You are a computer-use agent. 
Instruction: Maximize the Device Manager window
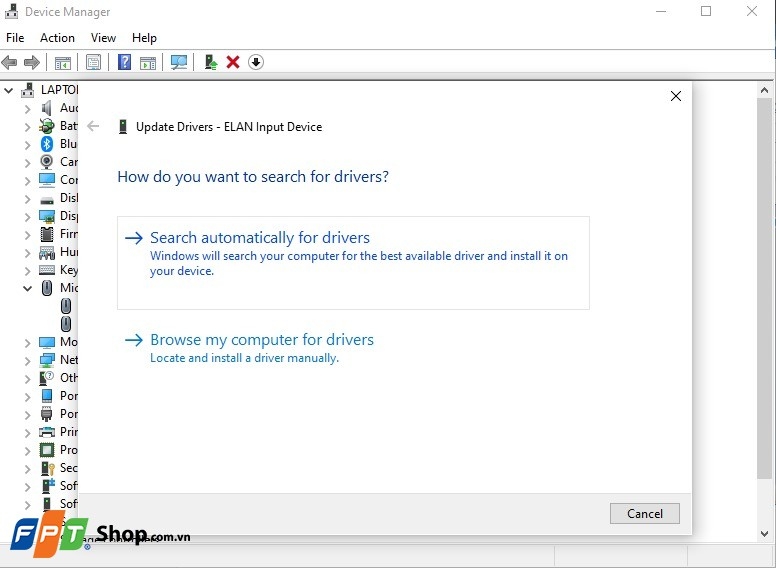(706, 11)
